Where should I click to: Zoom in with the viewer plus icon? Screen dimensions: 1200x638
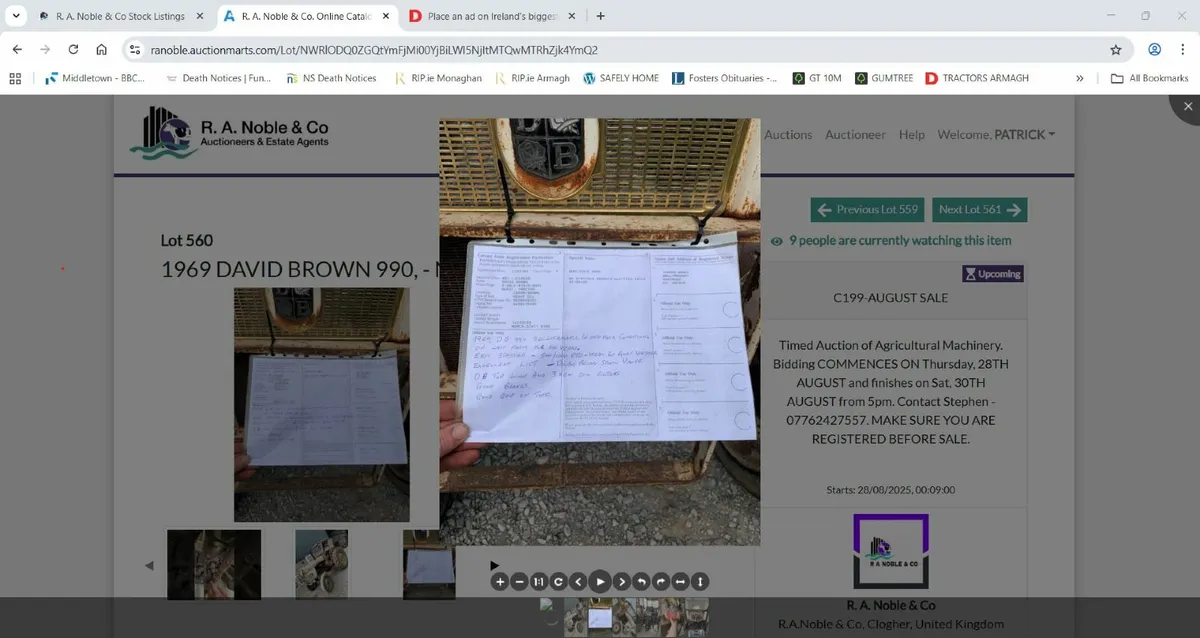(499, 581)
